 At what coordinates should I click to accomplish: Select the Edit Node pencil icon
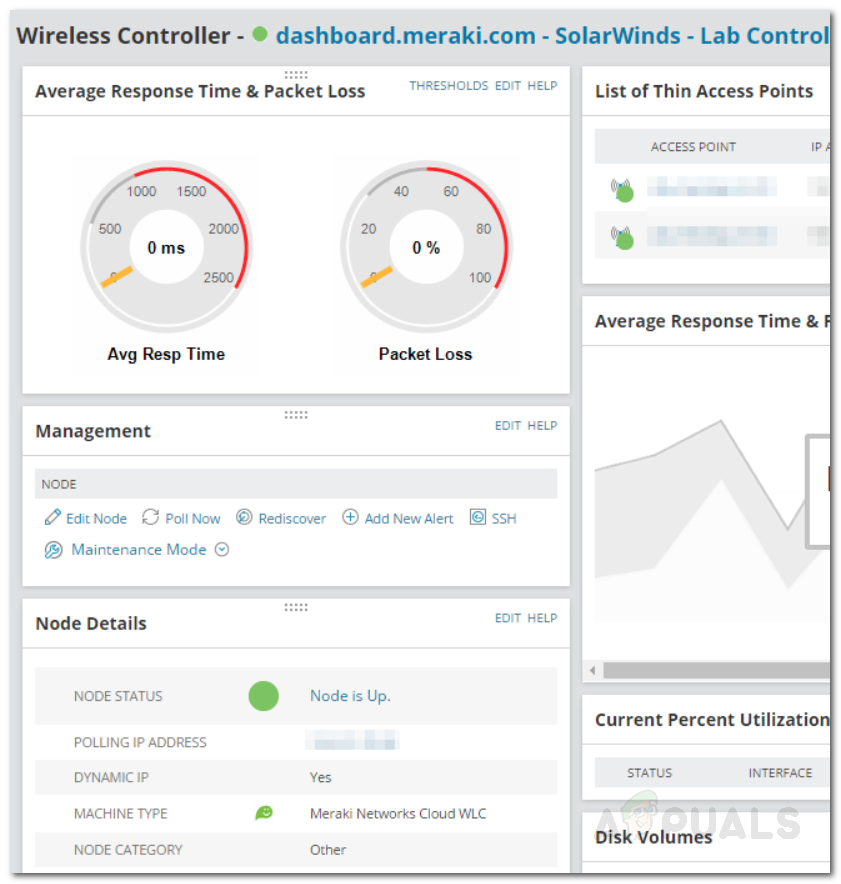click(x=52, y=518)
